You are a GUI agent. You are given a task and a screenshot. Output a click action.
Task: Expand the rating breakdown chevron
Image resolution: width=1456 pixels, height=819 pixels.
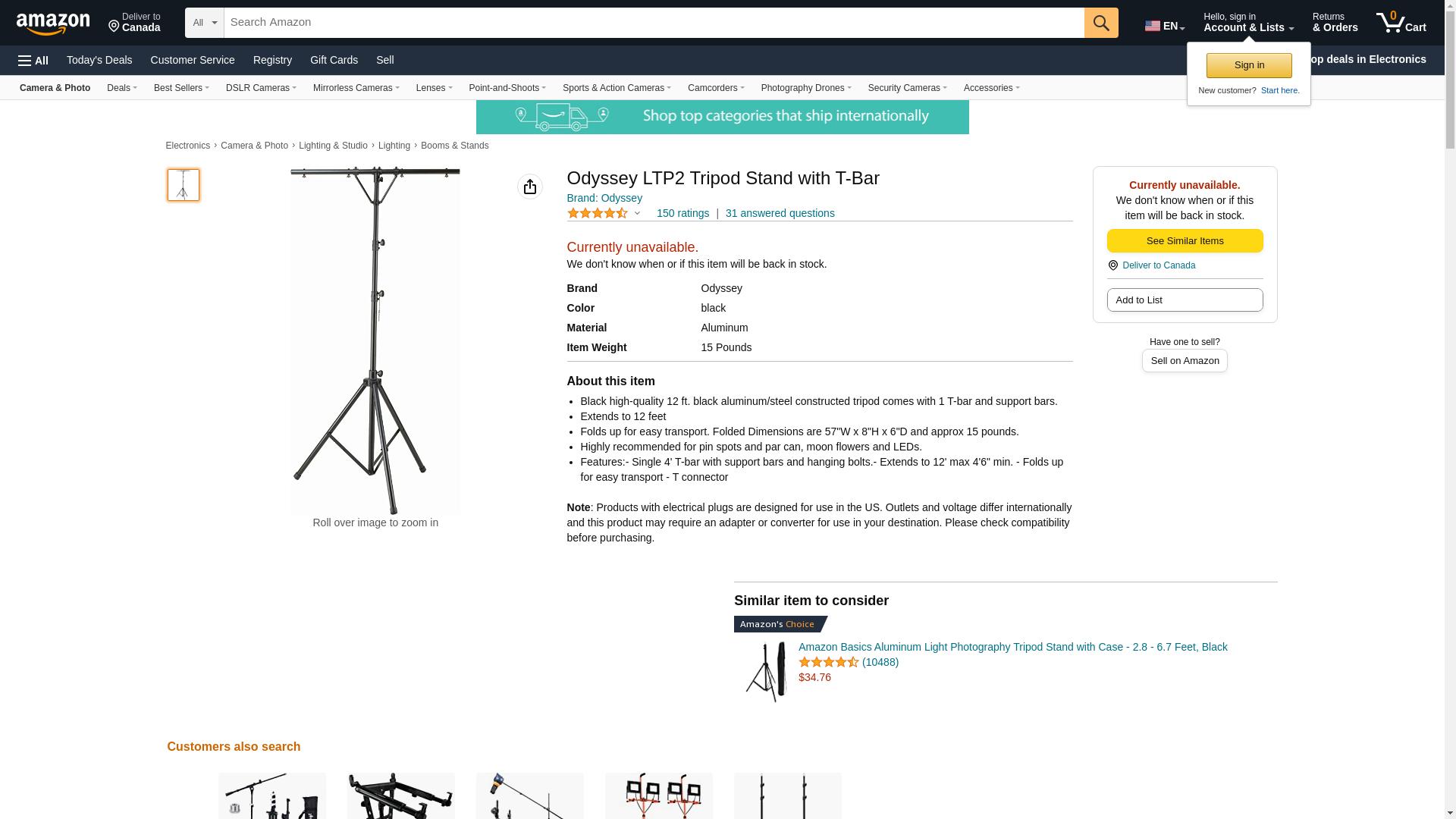[x=638, y=214]
